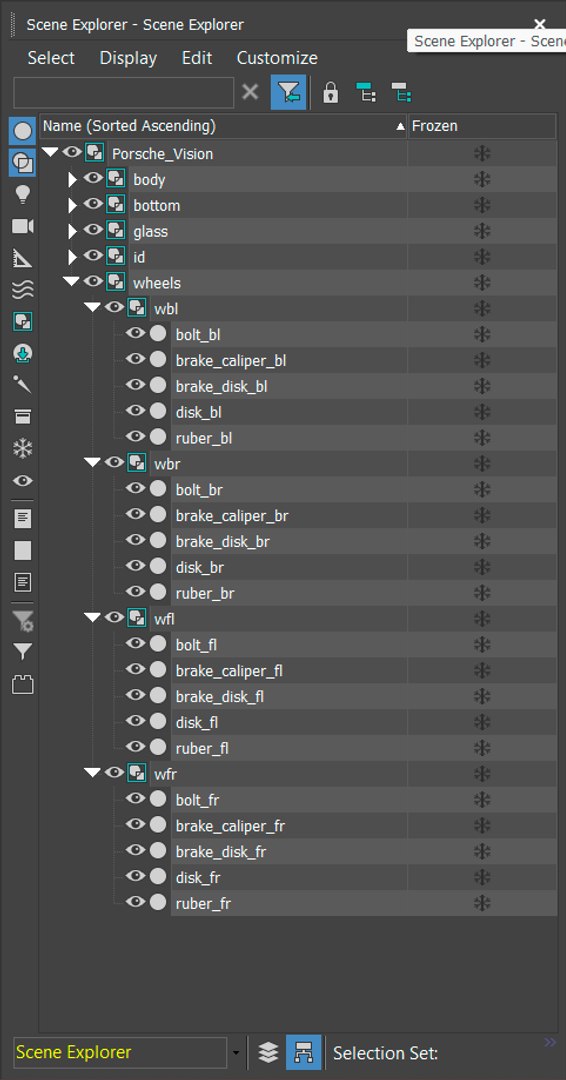Click the Display Bone Objects icon
566x1080 pixels.
(23, 385)
